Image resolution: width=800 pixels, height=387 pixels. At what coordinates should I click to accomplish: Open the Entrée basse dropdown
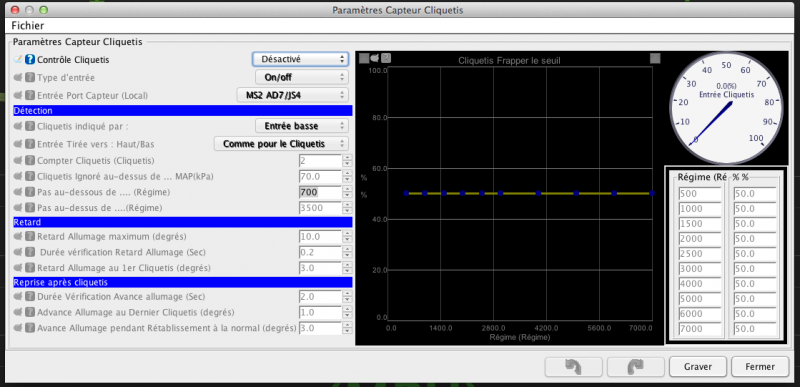click(x=302, y=126)
